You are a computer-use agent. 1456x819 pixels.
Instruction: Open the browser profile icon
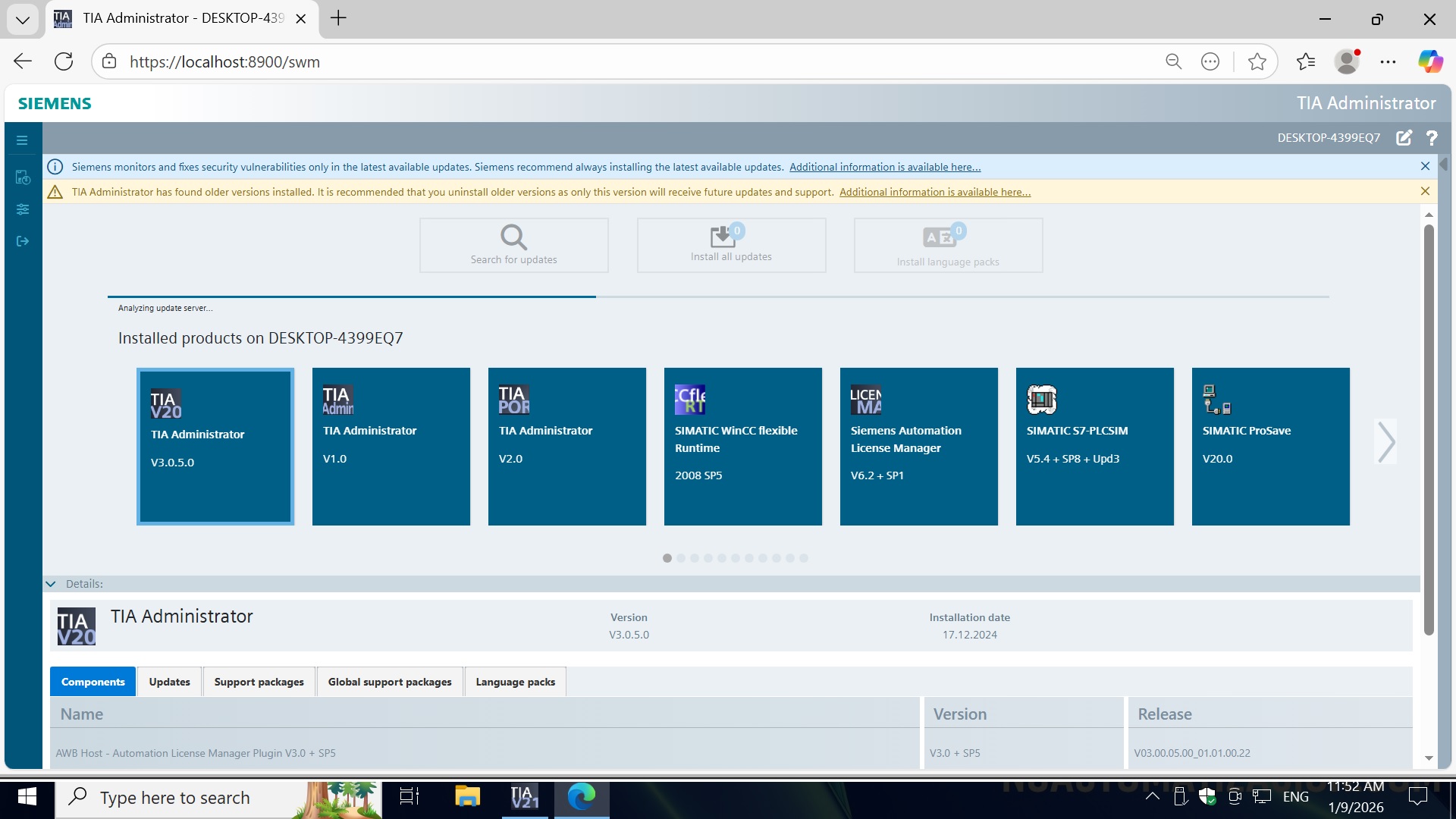coord(1347,61)
